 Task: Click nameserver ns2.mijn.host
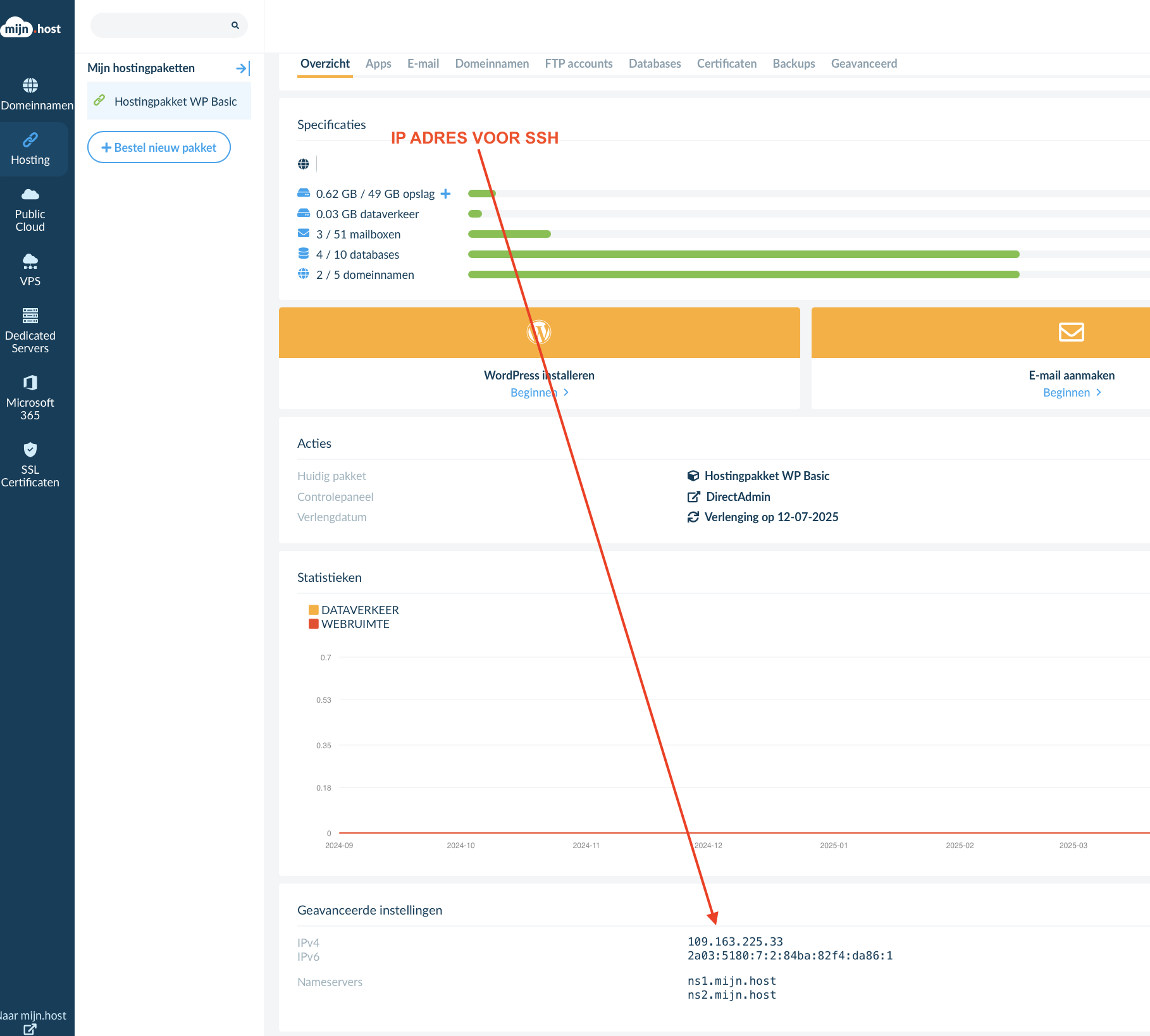(x=732, y=995)
